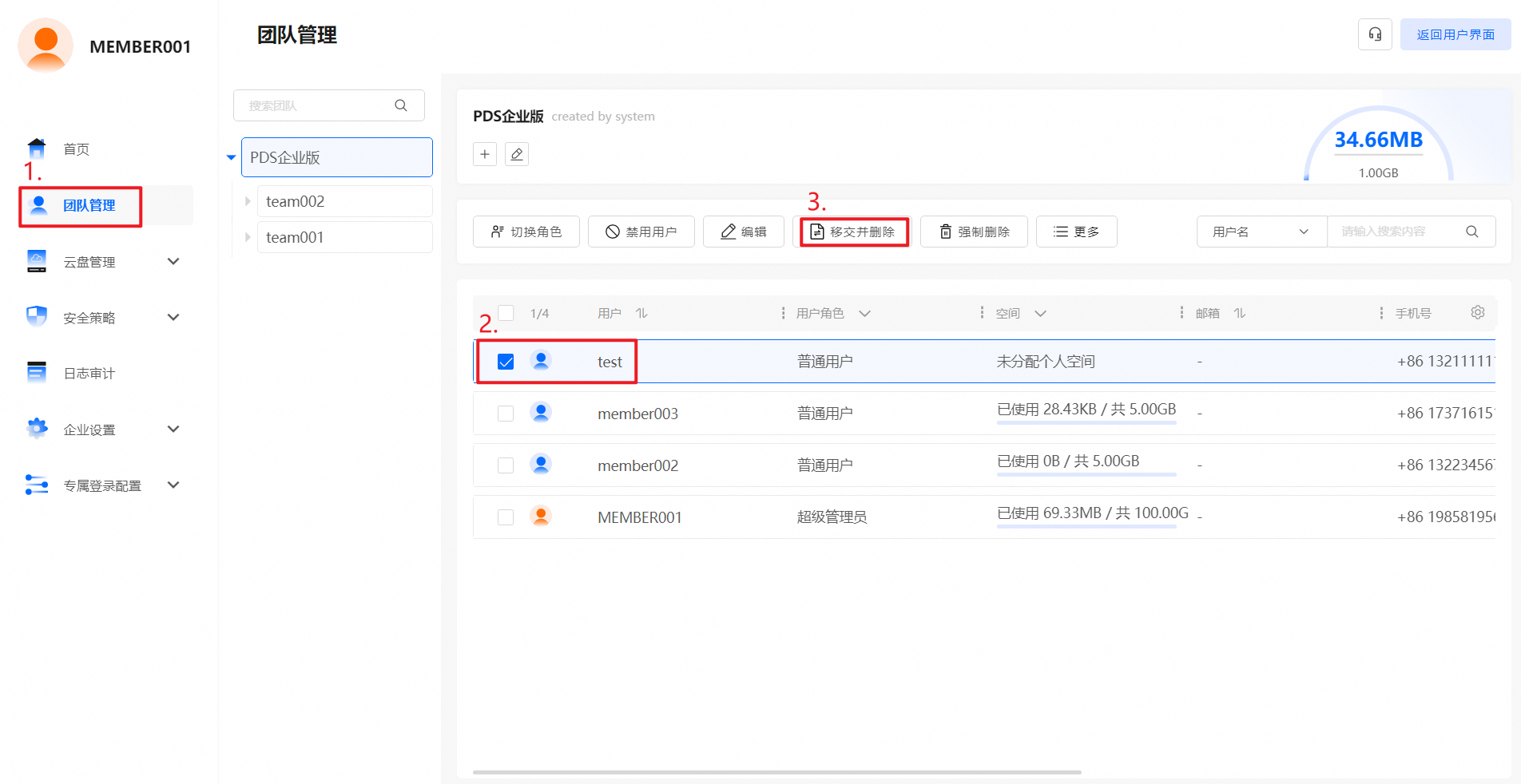Screen dimensions: 1521x784
Task: Click the 切换角色 button
Action: [526, 232]
